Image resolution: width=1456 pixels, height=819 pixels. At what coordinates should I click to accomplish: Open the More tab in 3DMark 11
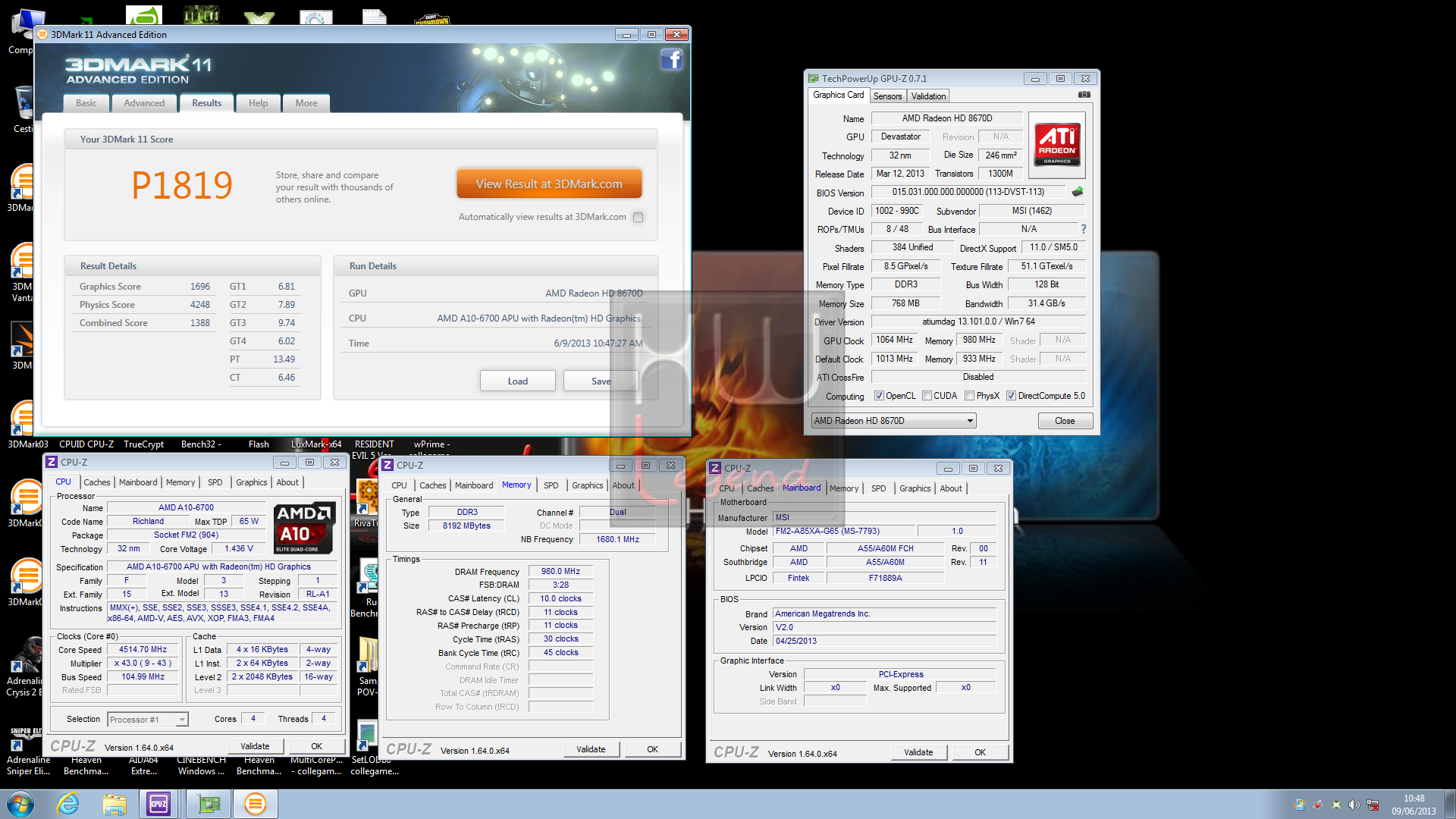click(x=306, y=103)
